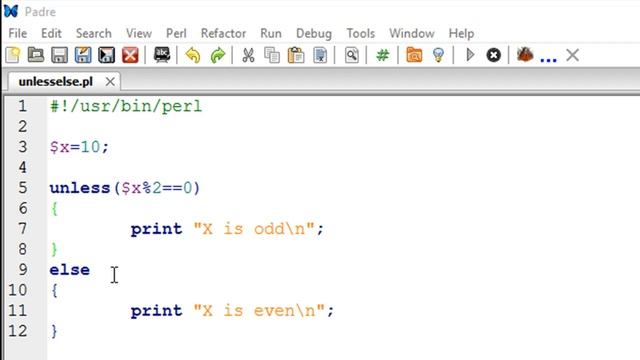Stop execution with the black circle X icon

pos(493,55)
